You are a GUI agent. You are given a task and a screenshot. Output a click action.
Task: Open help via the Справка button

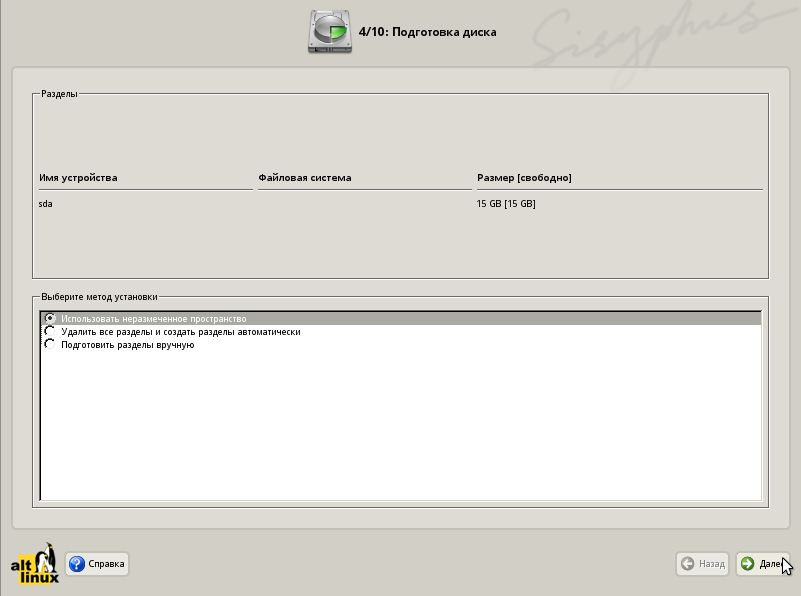97,564
